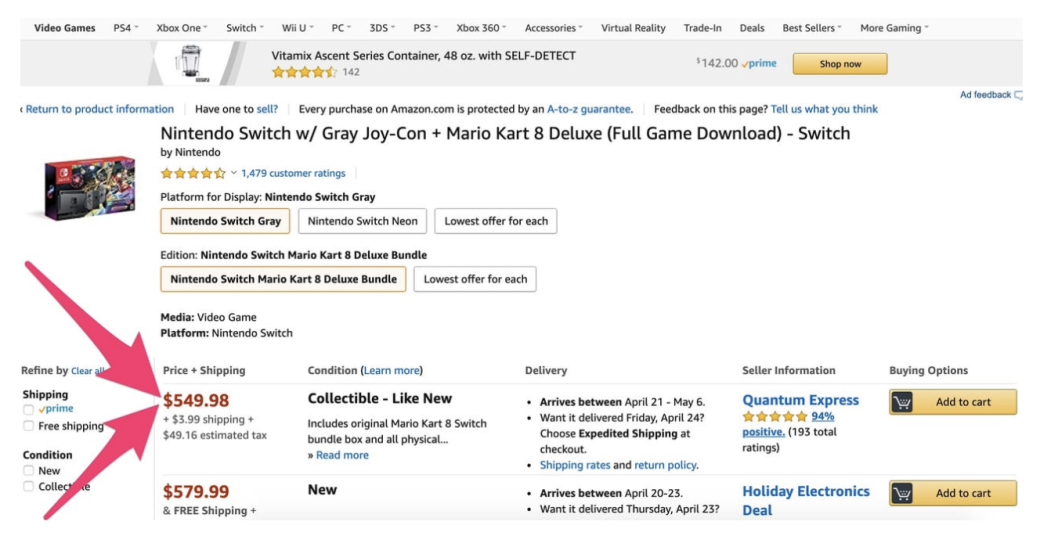Select the Nintendo Switch Neon option
This screenshot has width=1040, height=543.
tap(363, 221)
